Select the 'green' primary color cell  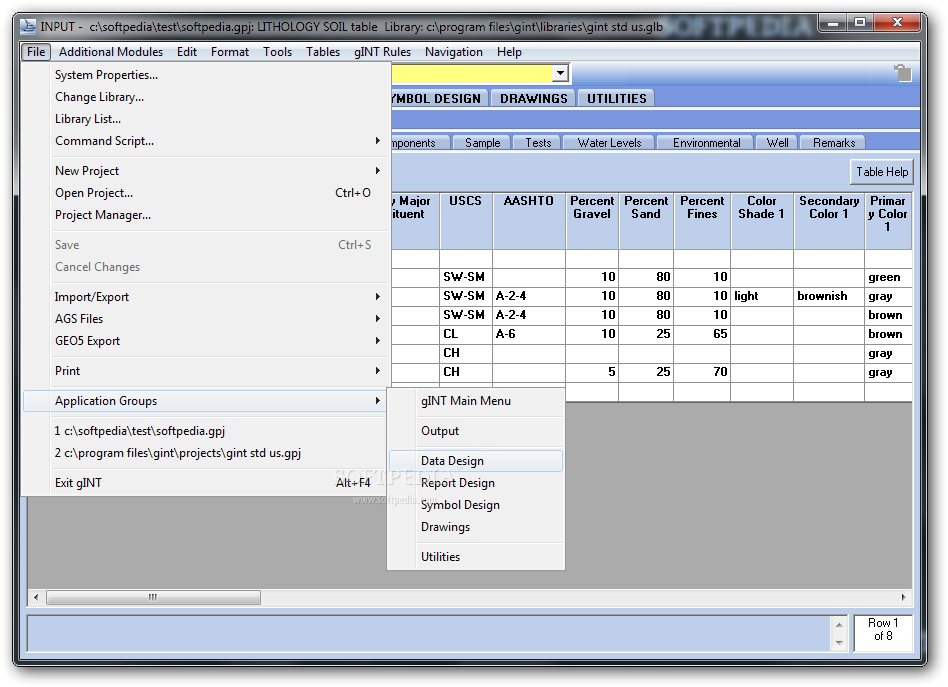click(x=888, y=277)
